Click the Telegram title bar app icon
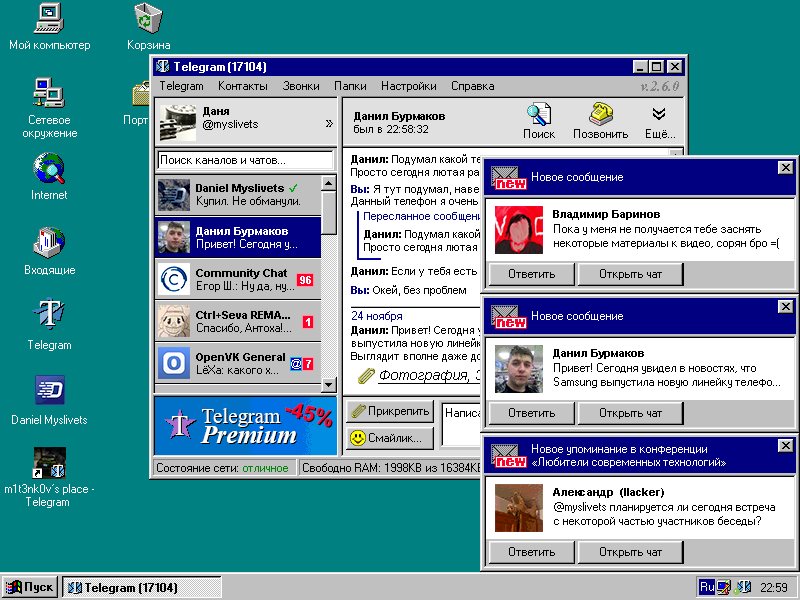The height and width of the screenshot is (600, 800). pos(163,66)
